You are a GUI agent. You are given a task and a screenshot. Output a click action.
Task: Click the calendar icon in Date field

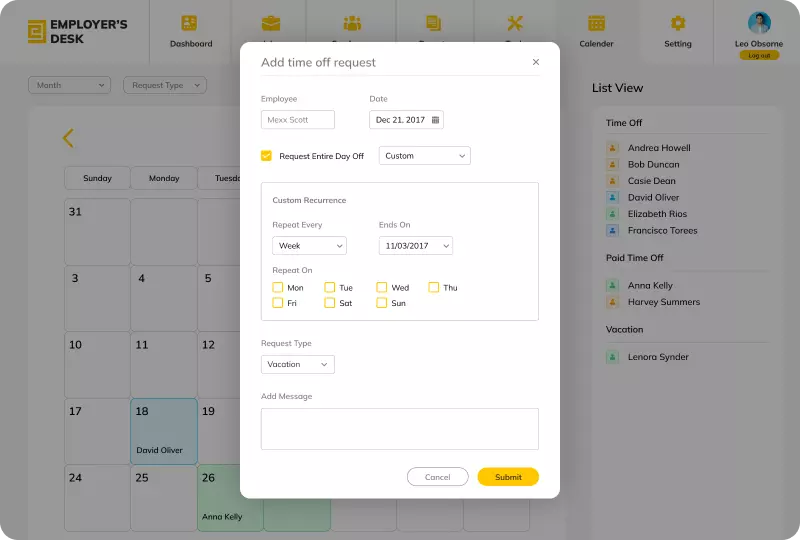(x=435, y=120)
